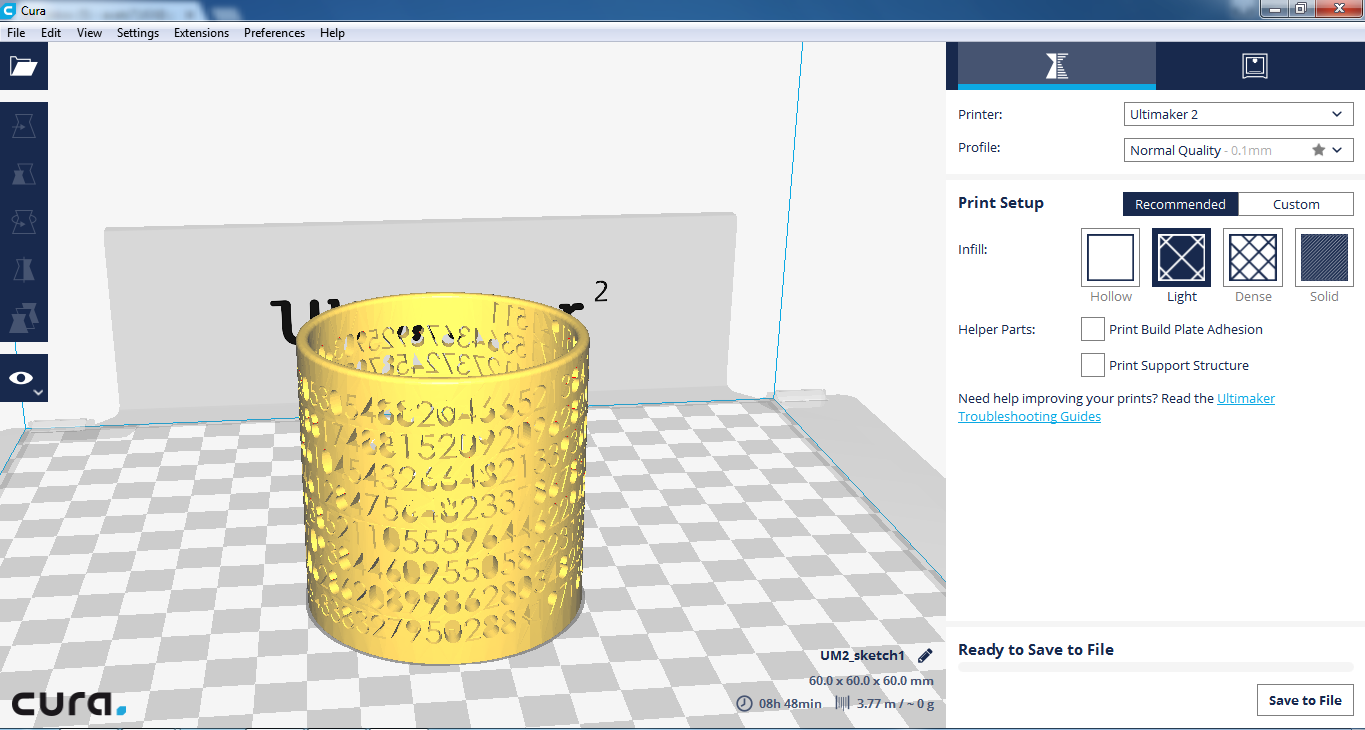Viewport: 1365px width, 730px height.
Task: Click the star icon in the Profile field
Action: point(1318,150)
